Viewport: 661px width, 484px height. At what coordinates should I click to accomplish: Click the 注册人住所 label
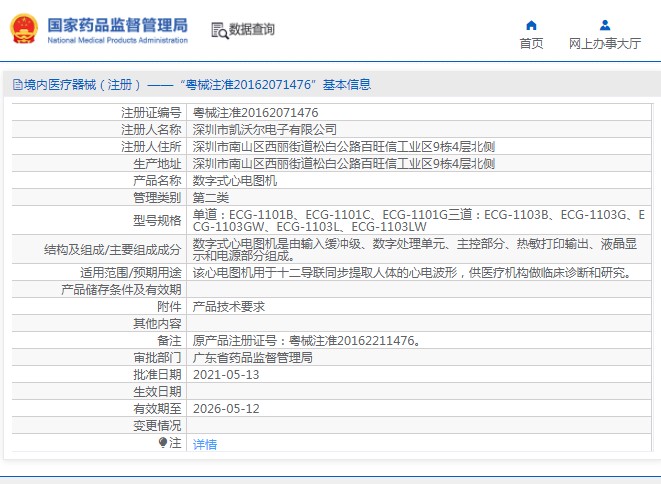[x=151, y=147]
